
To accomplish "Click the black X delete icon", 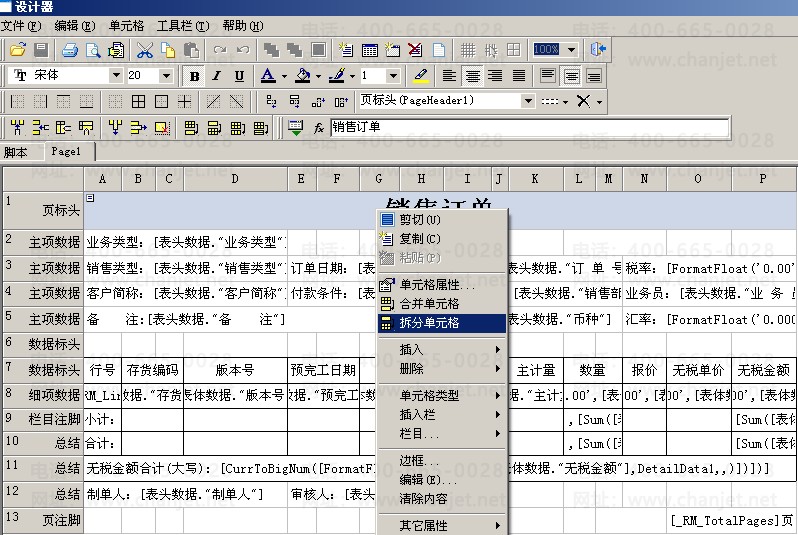I will [x=583, y=101].
